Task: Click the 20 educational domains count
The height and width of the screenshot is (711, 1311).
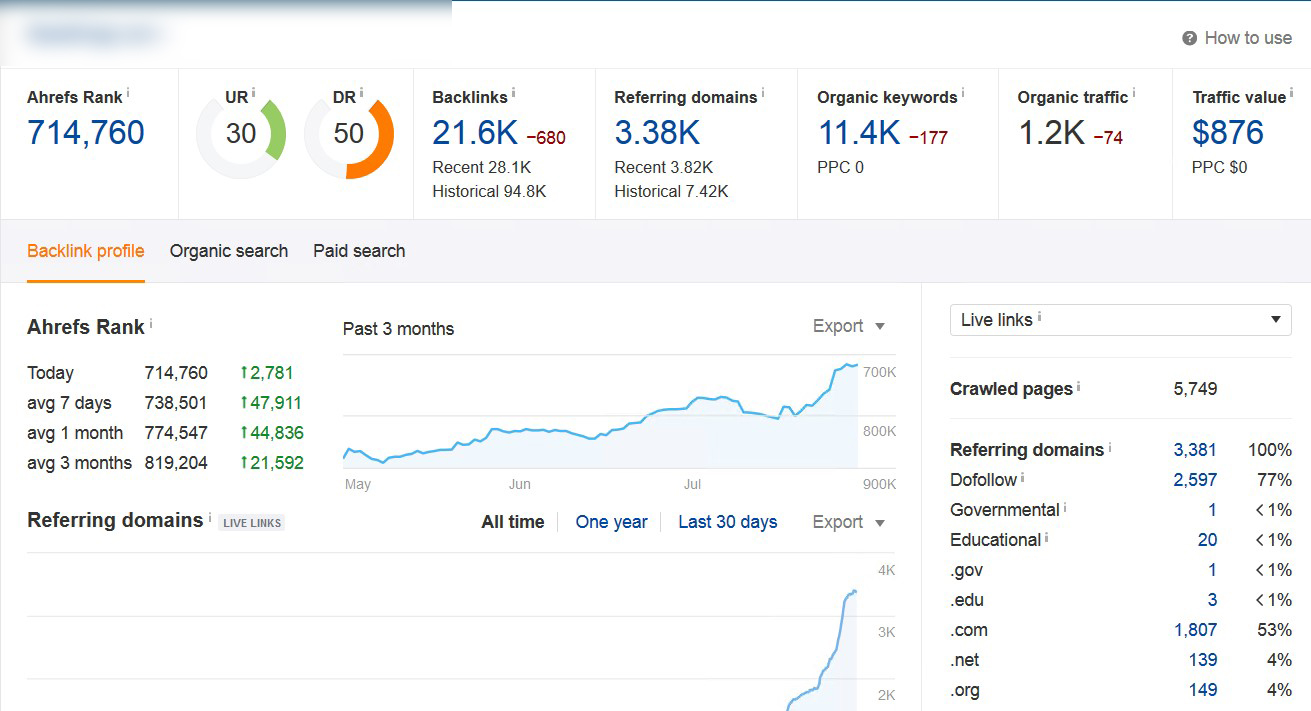Action: [x=1207, y=540]
